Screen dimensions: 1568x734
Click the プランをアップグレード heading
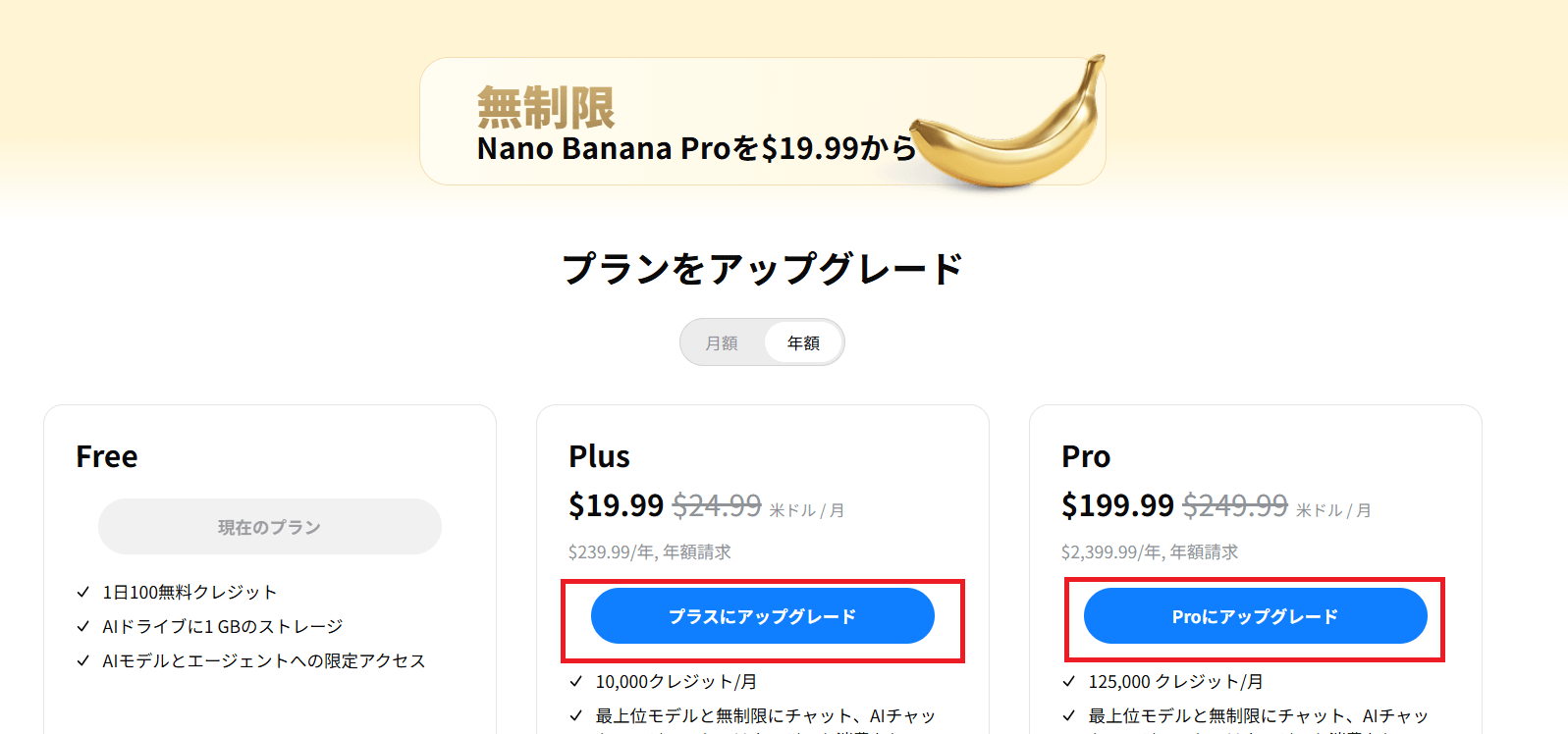pos(762,269)
